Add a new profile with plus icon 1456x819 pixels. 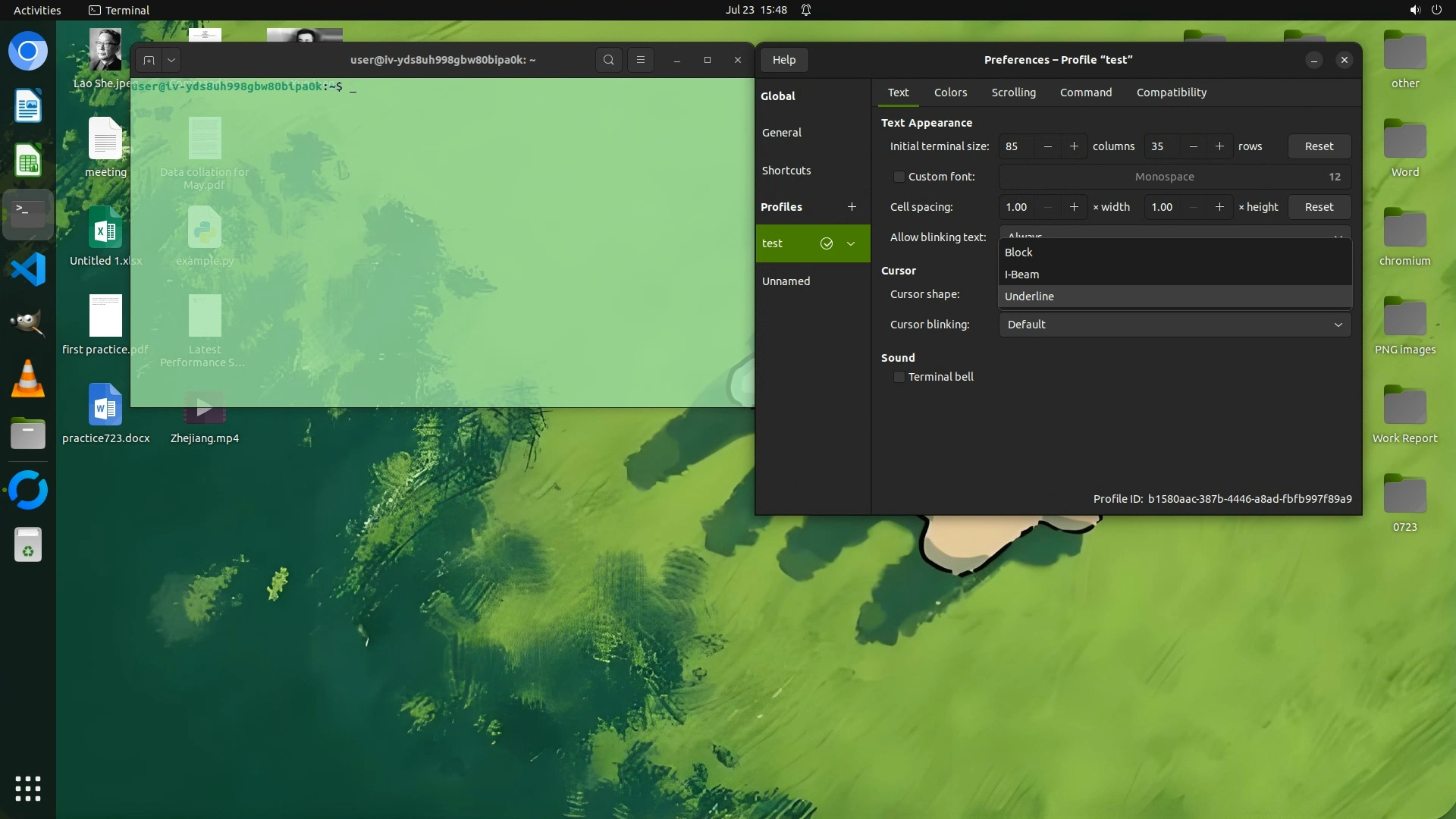852,207
